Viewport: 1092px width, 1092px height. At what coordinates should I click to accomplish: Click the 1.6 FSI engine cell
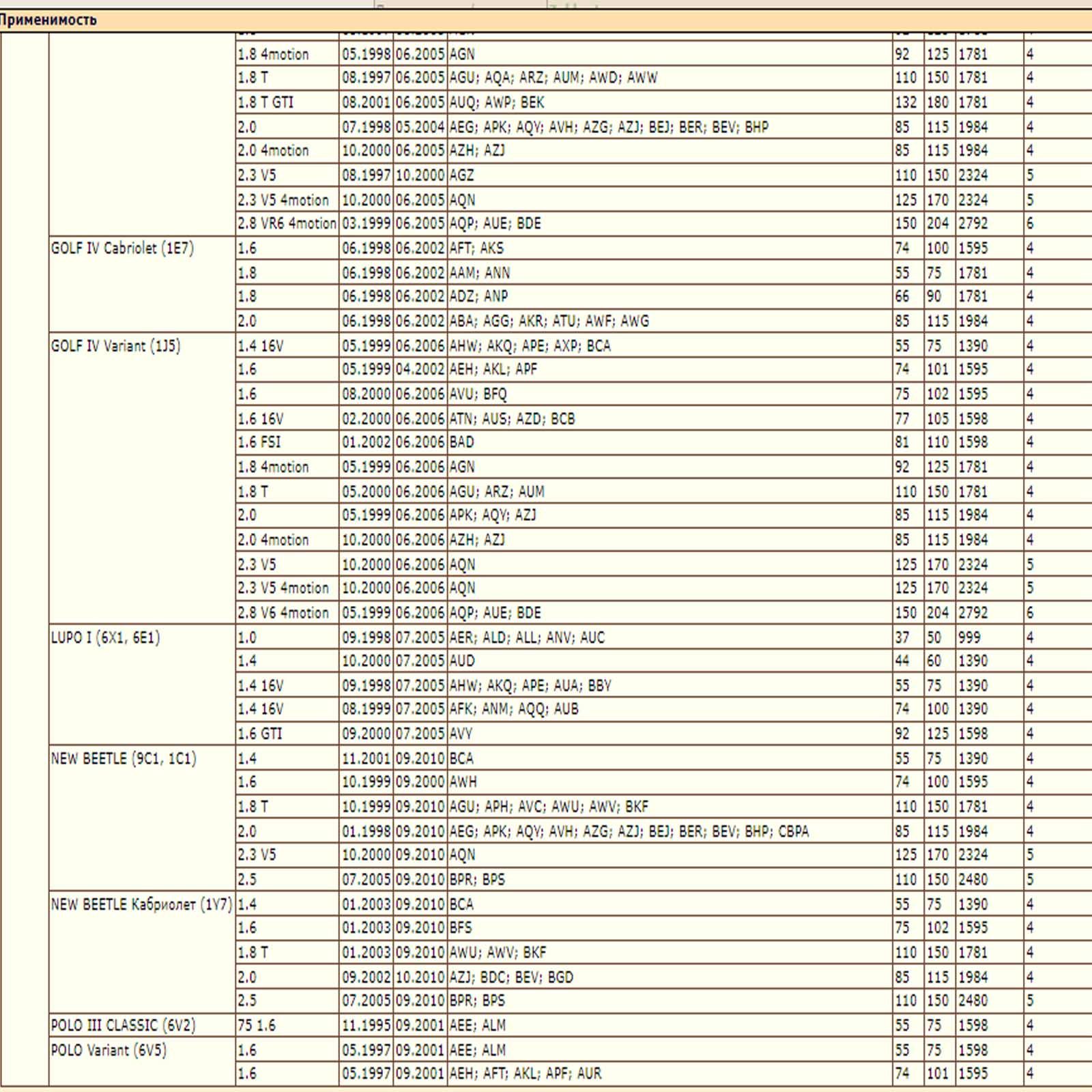pyautogui.click(x=259, y=442)
